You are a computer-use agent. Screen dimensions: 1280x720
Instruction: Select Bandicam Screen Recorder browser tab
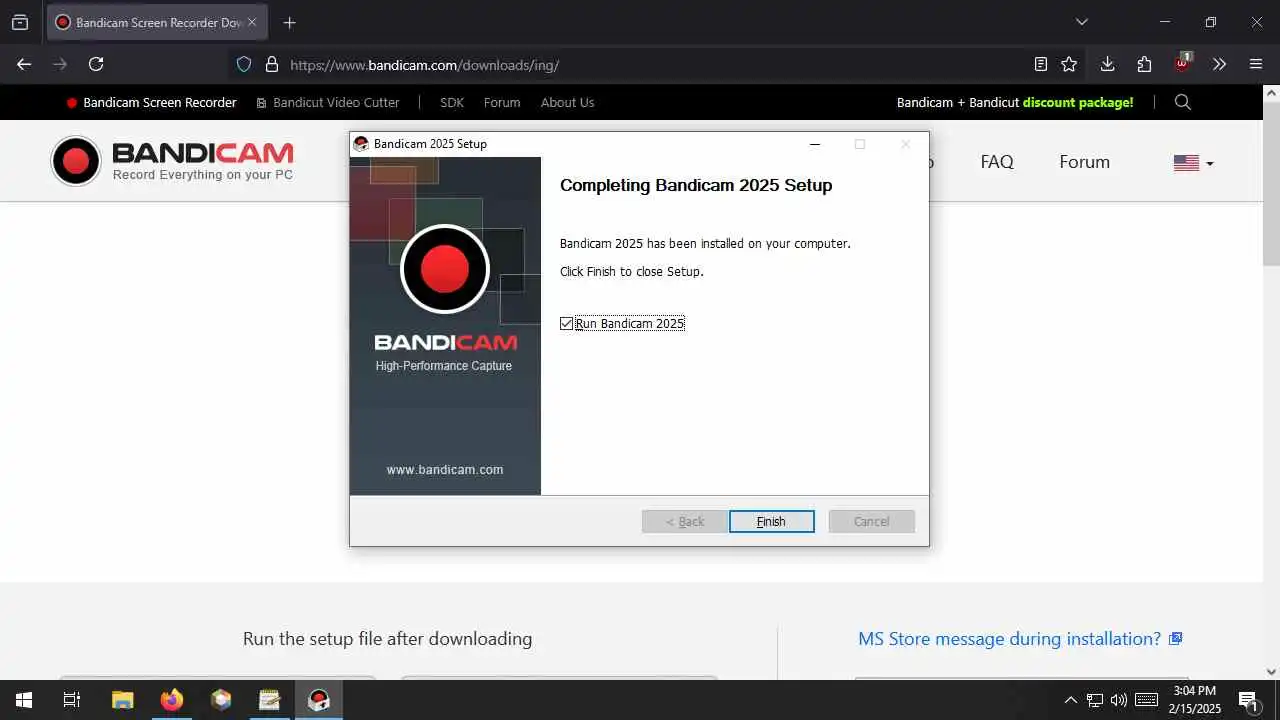(157, 22)
